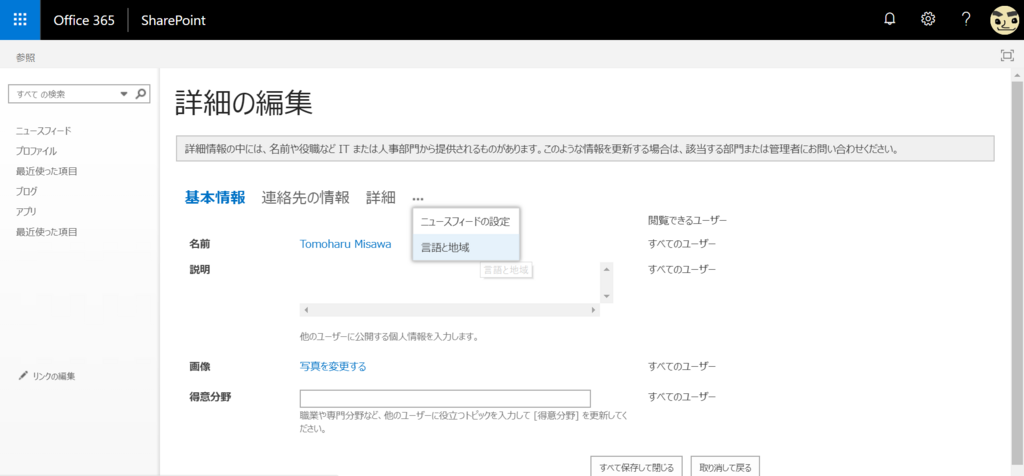Click 写真を変更する link
The image size is (1024, 476).
tap(333, 366)
